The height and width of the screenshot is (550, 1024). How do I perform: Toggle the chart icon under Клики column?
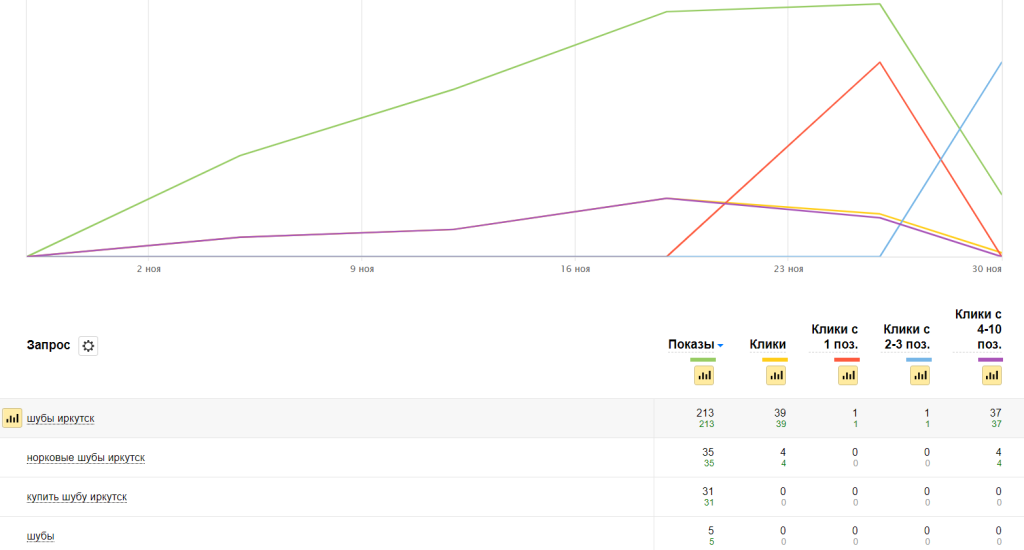(x=776, y=375)
